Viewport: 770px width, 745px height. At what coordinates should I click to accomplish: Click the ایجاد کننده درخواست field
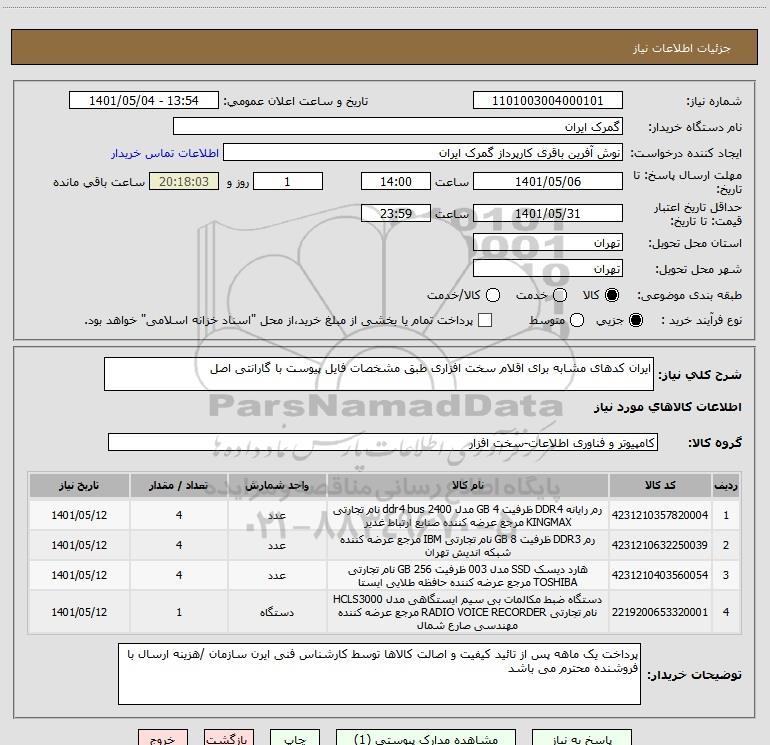(x=423, y=152)
